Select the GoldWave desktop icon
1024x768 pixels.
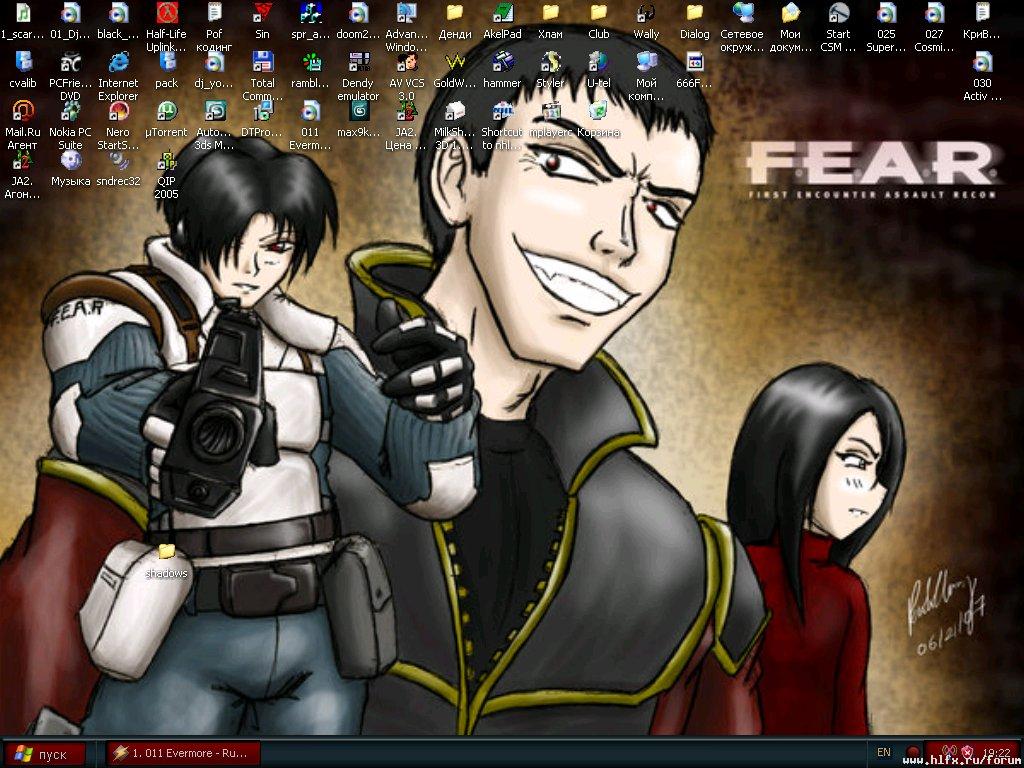click(x=455, y=61)
